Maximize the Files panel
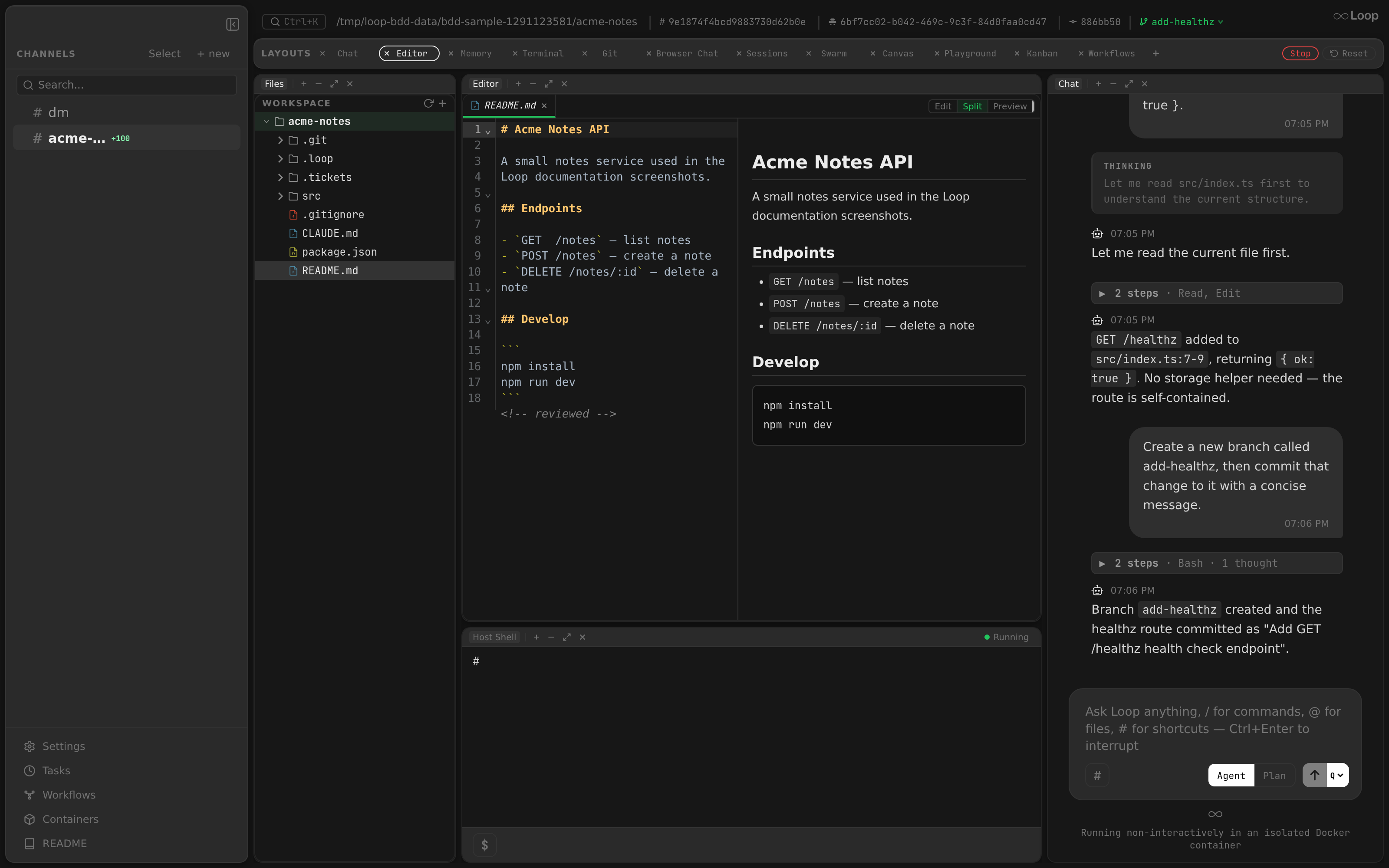This screenshot has height=868, width=1389. [x=334, y=84]
